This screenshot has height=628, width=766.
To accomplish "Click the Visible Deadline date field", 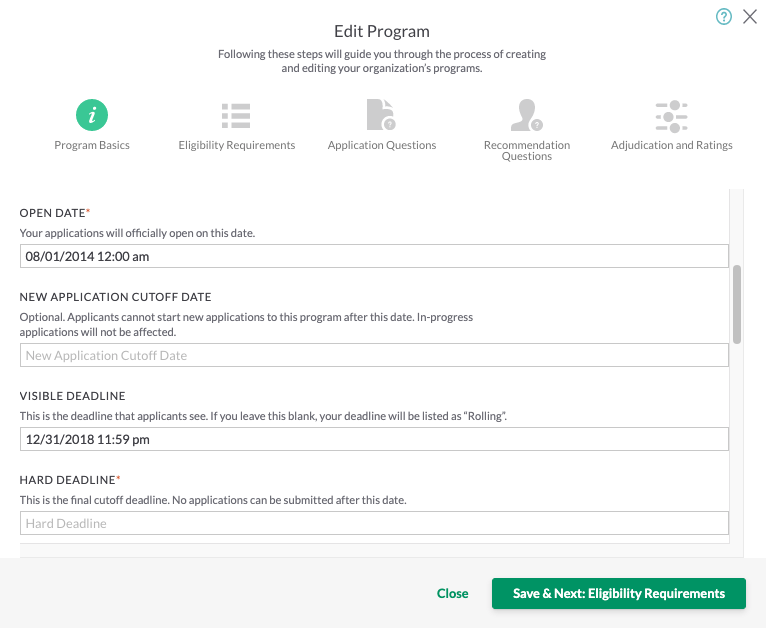I will pyautogui.click(x=374, y=439).
